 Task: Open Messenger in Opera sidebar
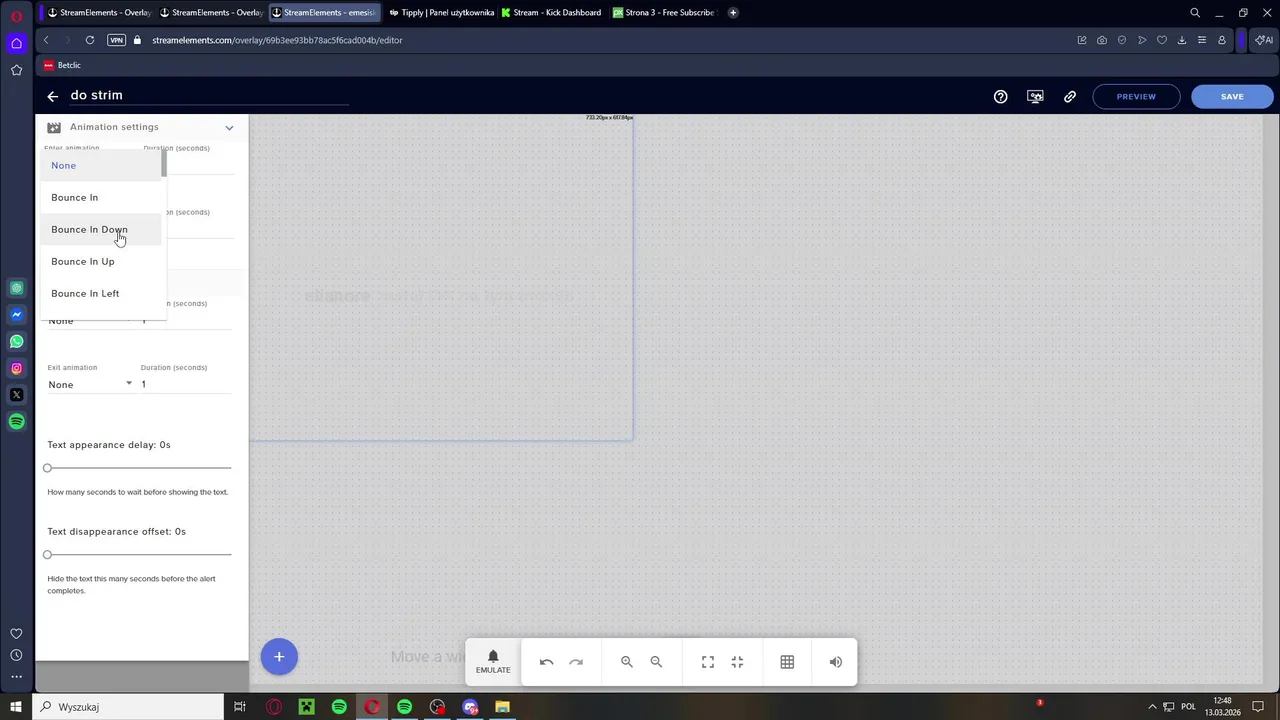[17, 314]
